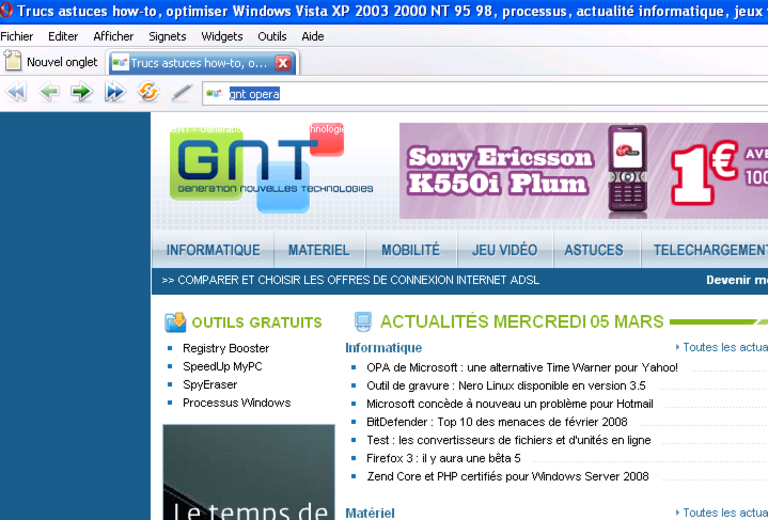Go back using the green back arrow
Screen dimensions: 768x520
tap(49, 92)
